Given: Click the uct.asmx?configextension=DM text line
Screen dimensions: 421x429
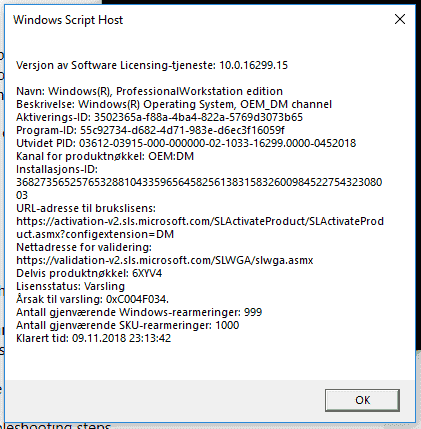Looking at the screenshot, I should (x=95, y=234).
